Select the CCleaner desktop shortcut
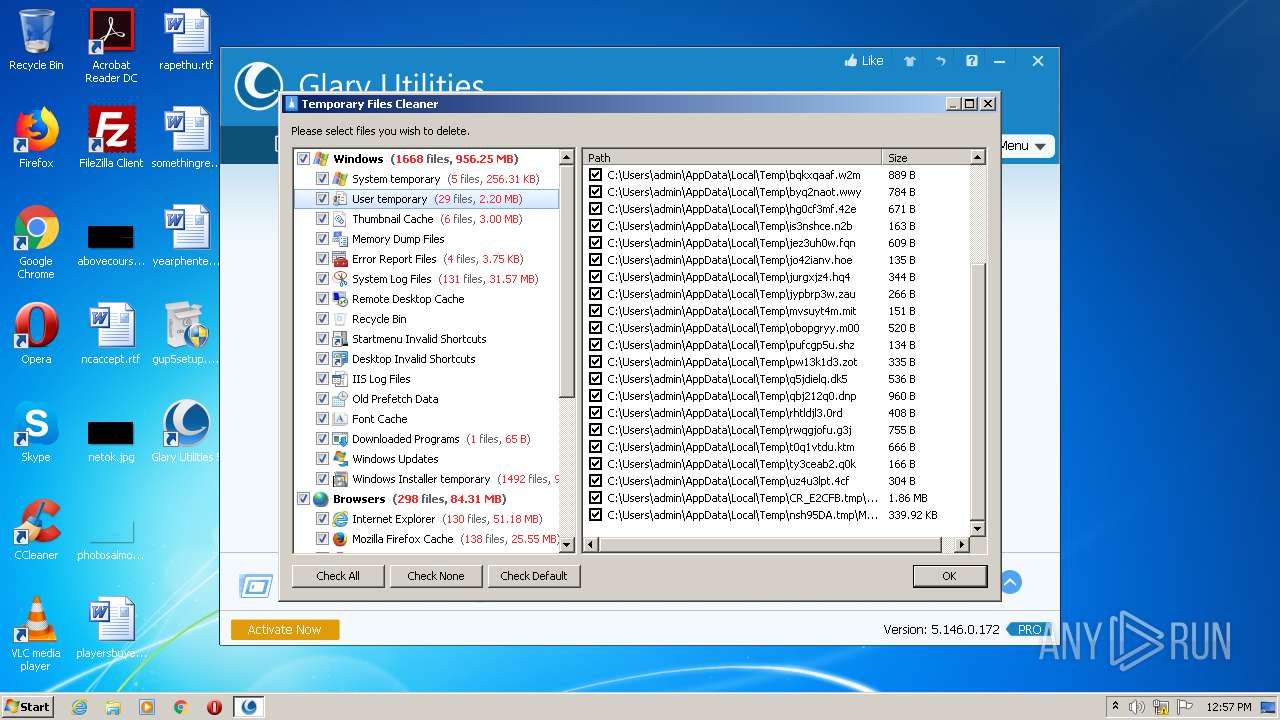 36,530
